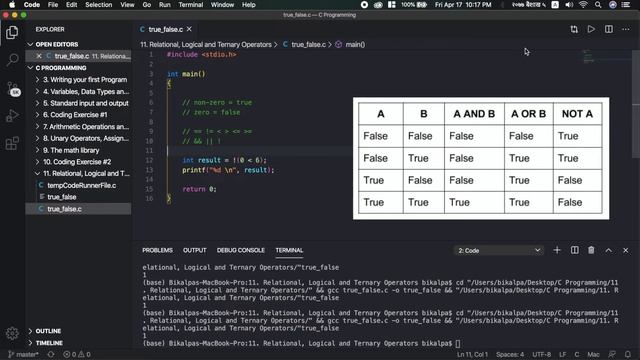Switch to the Terminal tab
Screen dimensions: 640x360
point(289,250)
